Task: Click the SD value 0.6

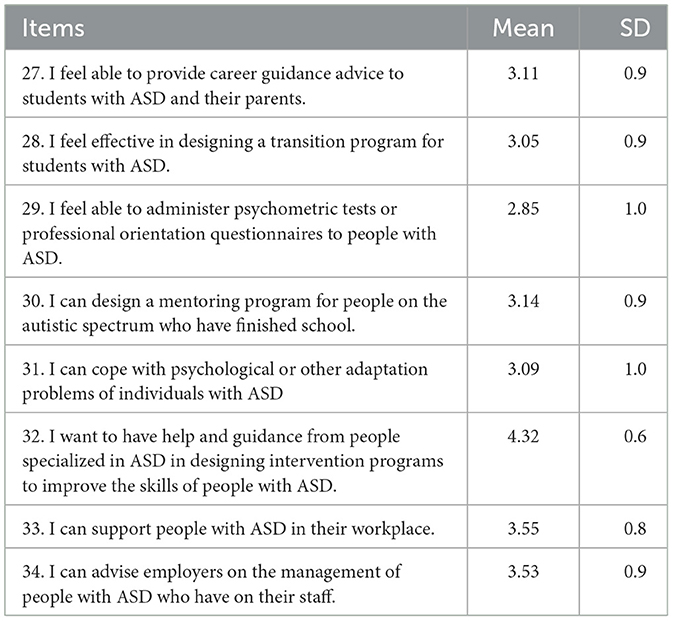Action: 635,437
